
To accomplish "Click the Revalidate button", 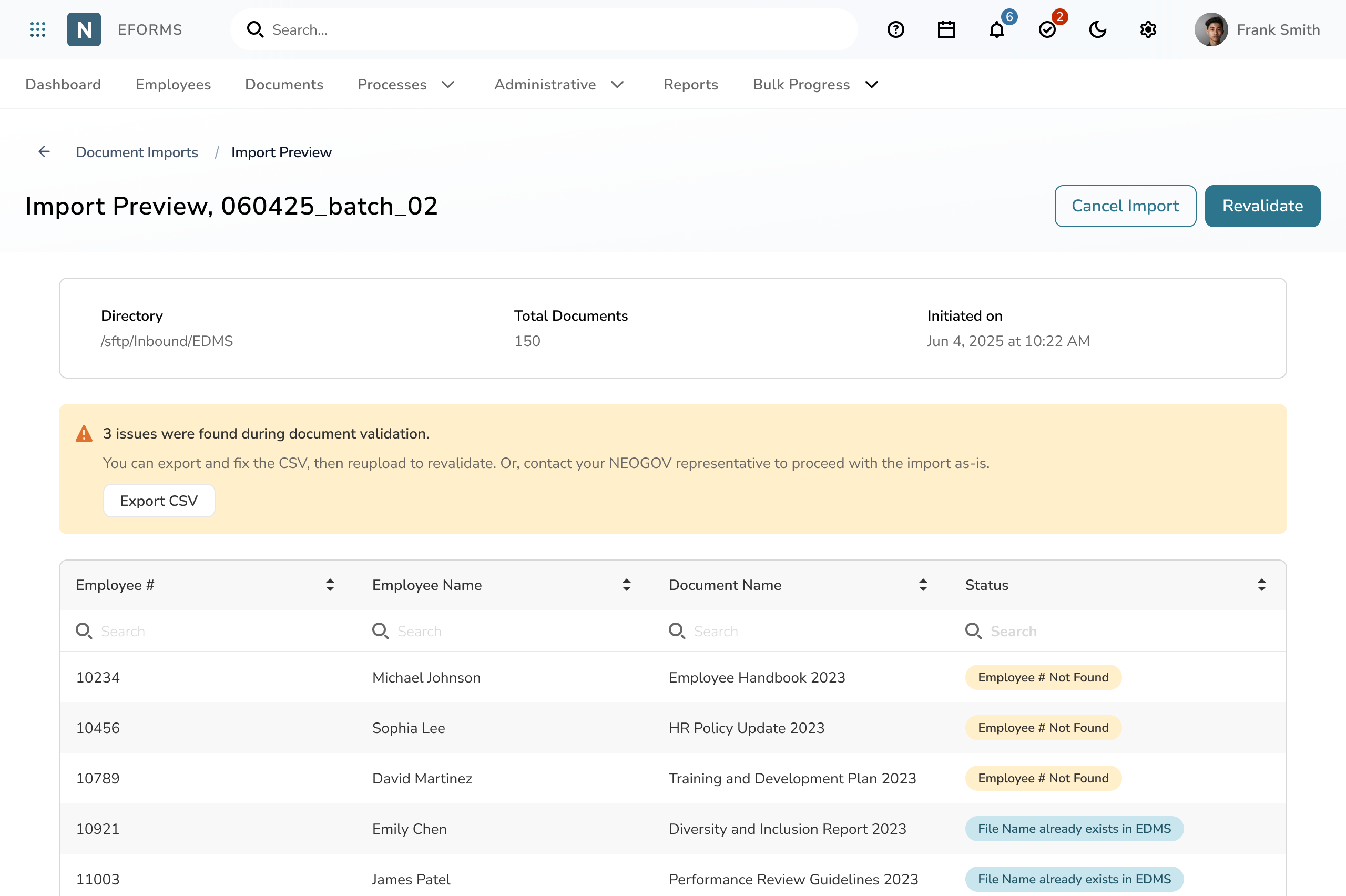I will (1262, 206).
